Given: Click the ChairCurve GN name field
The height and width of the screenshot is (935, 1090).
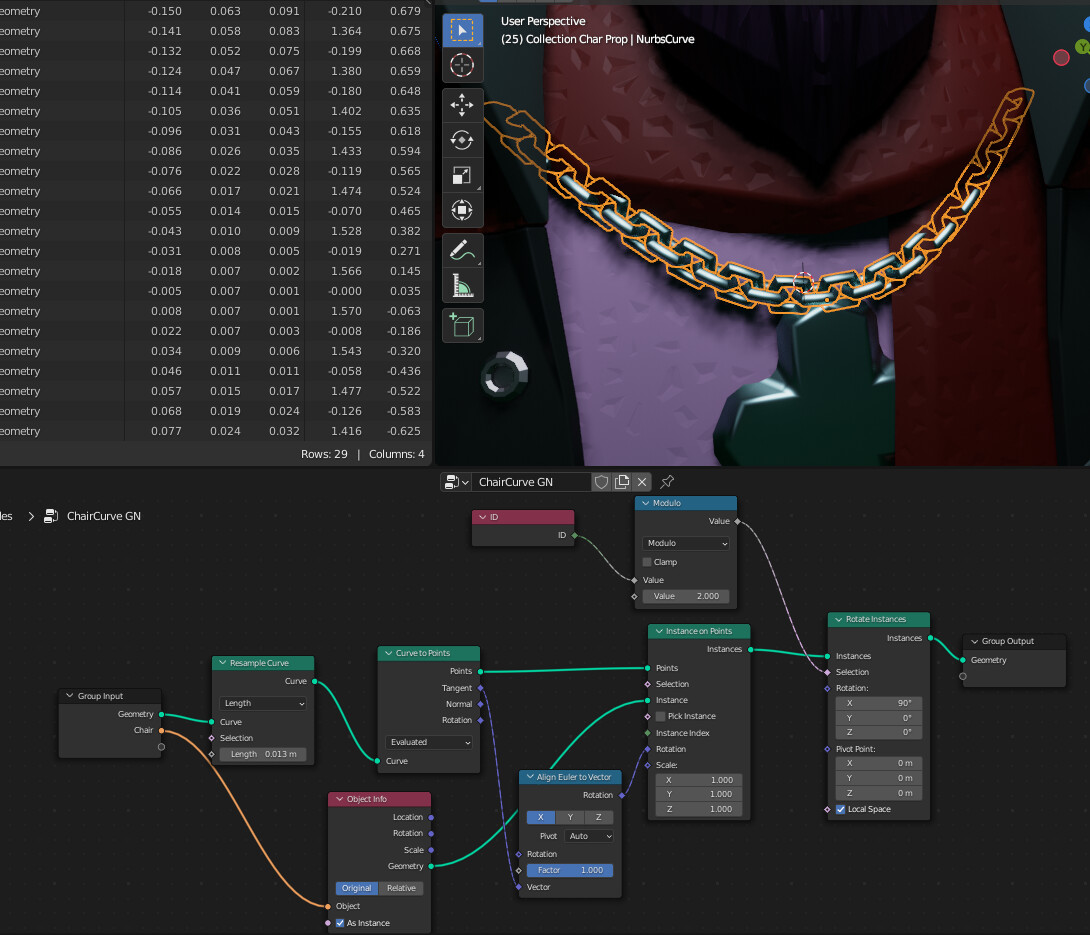Looking at the screenshot, I should click(x=532, y=482).
